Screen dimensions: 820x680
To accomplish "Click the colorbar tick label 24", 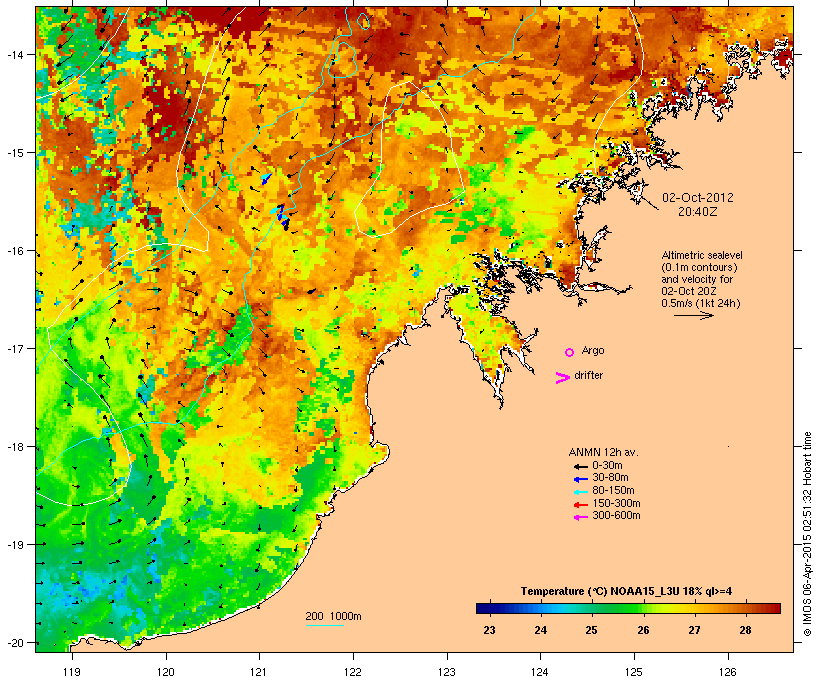I will pos(540,630).
